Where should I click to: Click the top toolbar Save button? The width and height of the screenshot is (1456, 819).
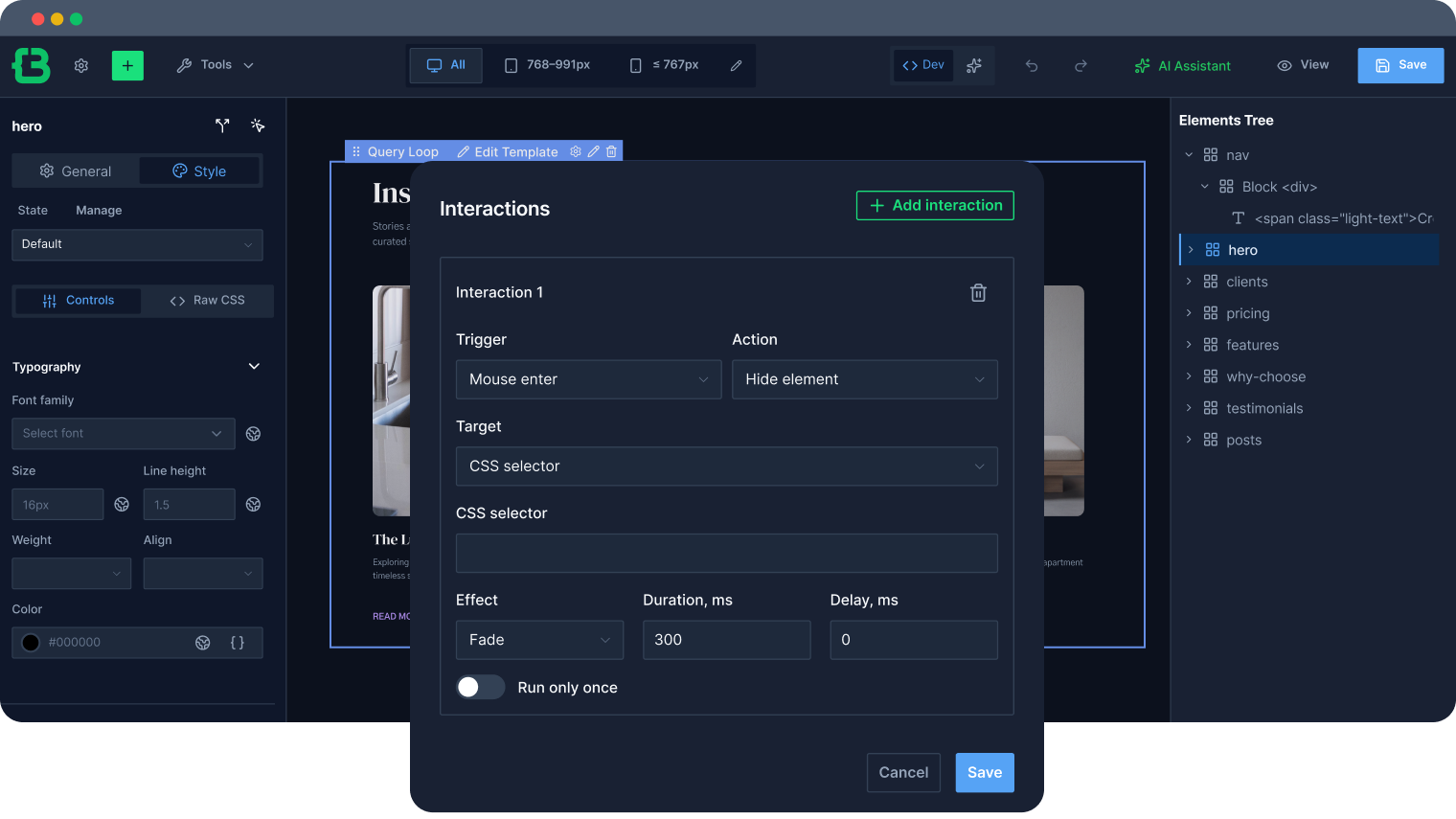click(1400, 65)
